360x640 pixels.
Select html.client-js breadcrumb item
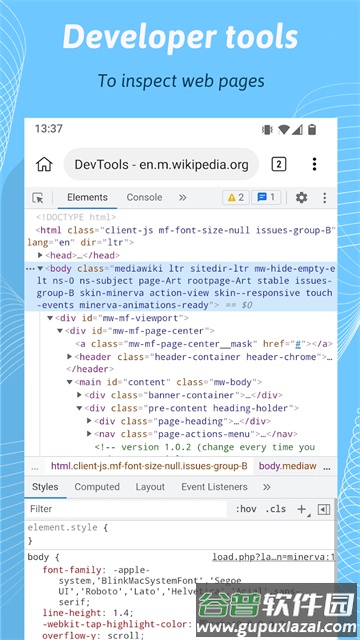149,466
